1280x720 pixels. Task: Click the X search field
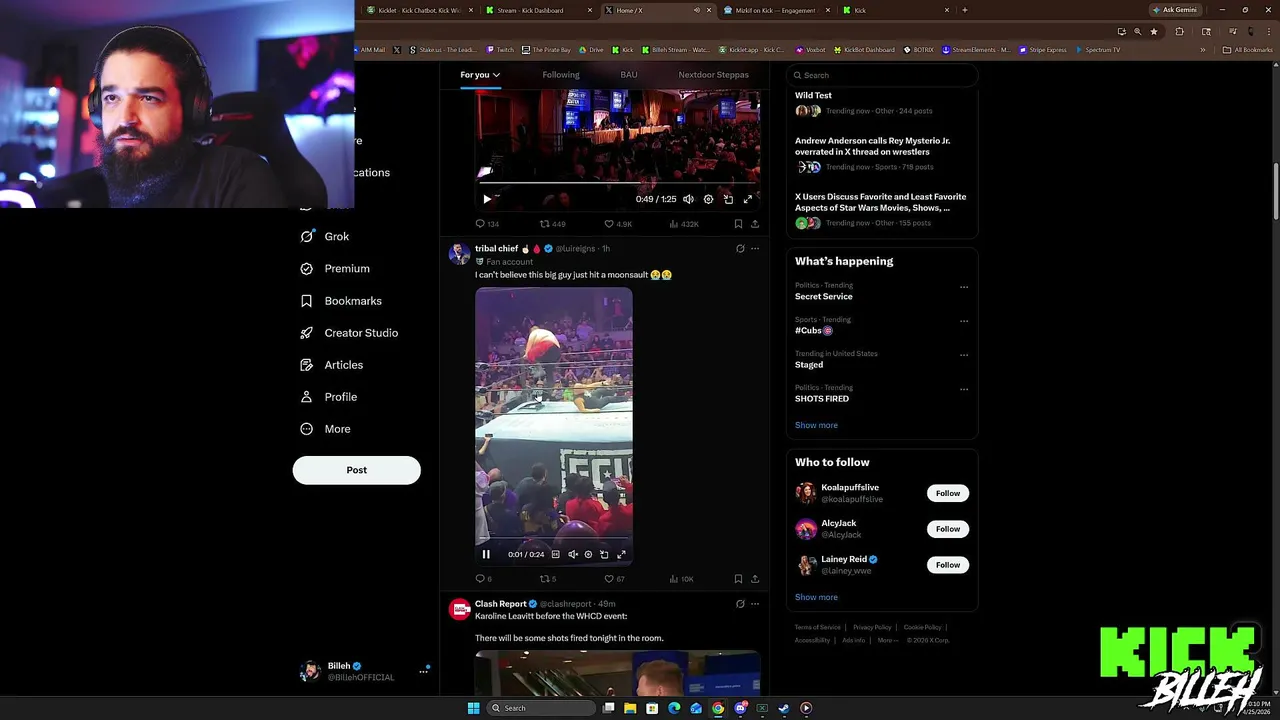(x=882, y=75)
